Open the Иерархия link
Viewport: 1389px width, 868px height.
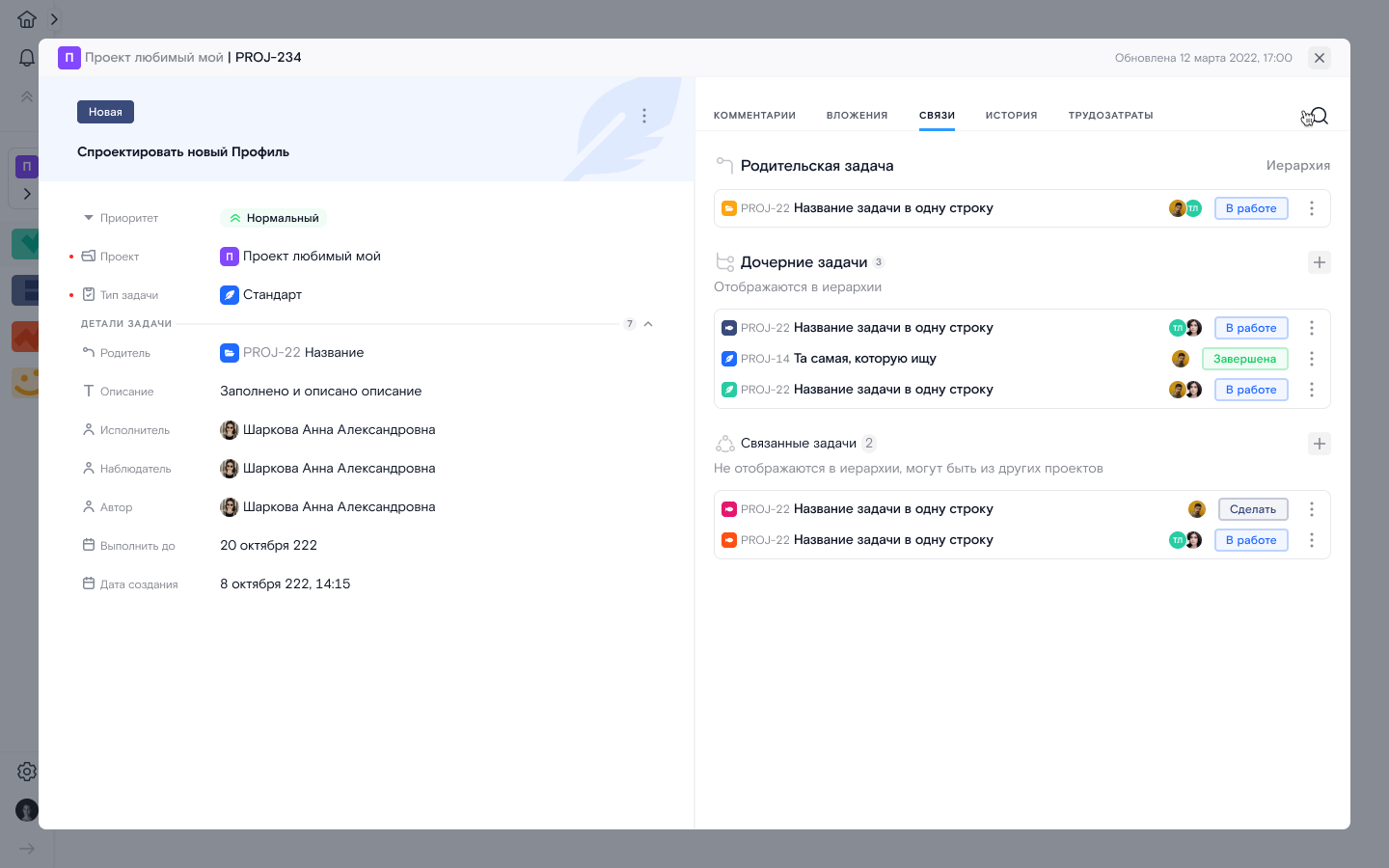pyautogui.click(x=1298, y=166)
